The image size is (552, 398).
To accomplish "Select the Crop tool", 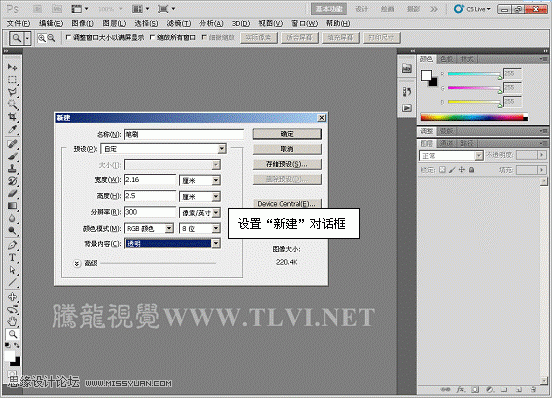I will [x=12, y=117].
